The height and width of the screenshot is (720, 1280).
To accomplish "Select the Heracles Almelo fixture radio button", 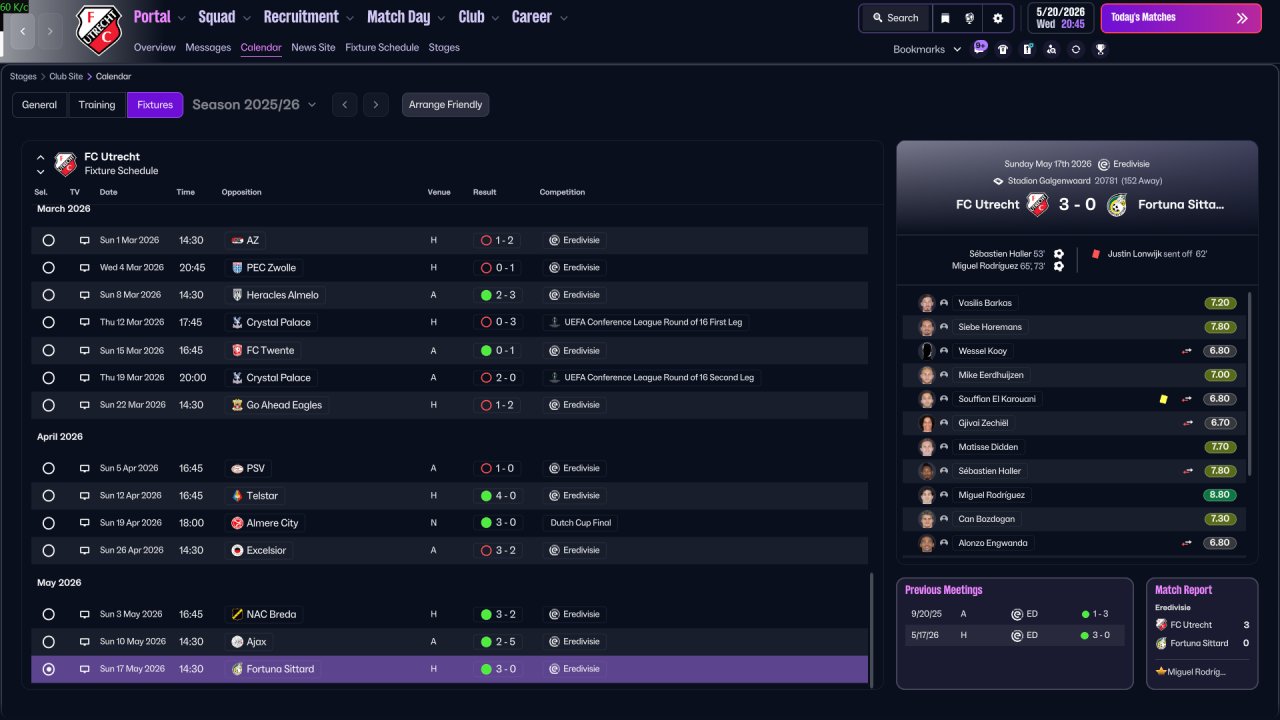I will (x=48, y=295).
